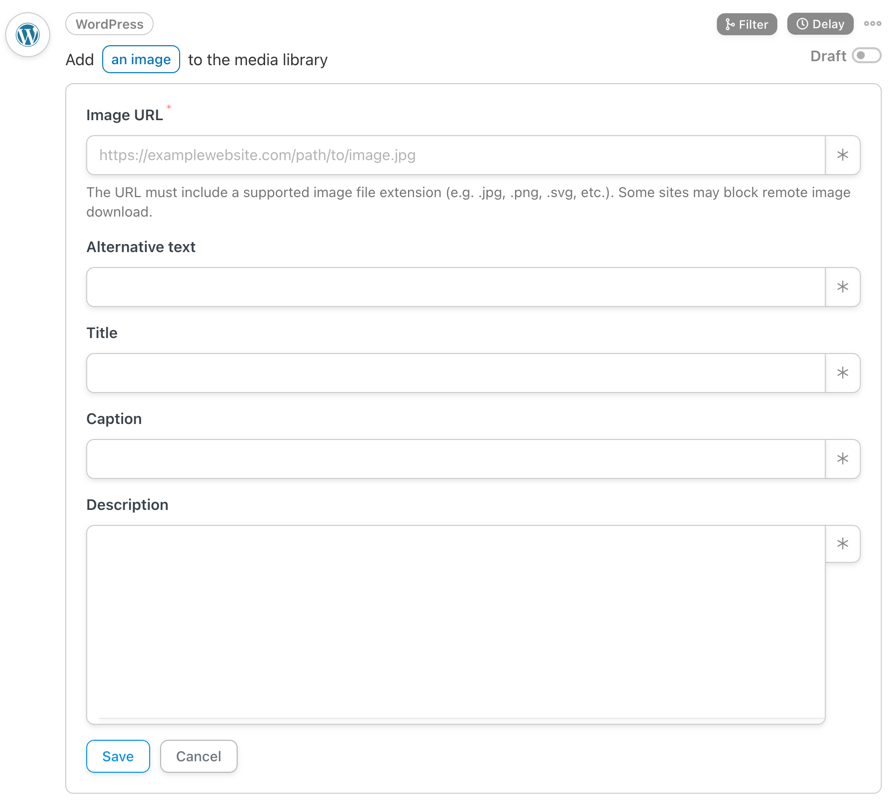Click asterisk icon beside Title field
Screen dimensions: 889x803
click(x=843, y=373)
